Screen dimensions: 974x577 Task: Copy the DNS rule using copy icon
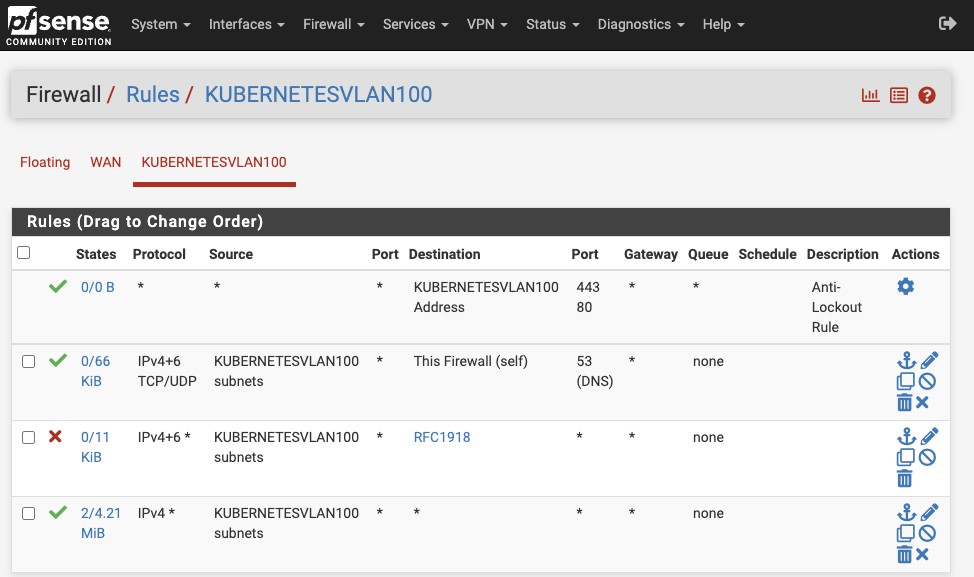pyautogui.click(x=906, y=381)
